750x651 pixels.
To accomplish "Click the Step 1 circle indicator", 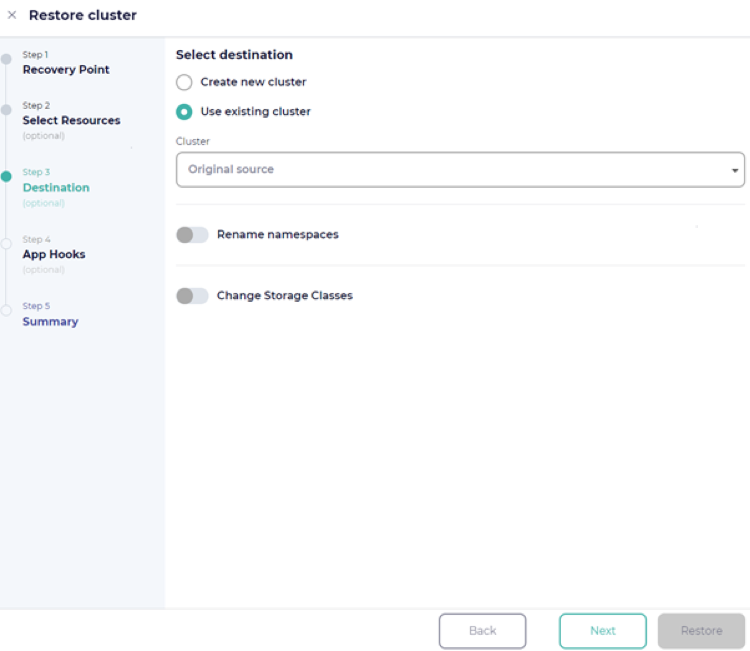I will tap(6, 59).
